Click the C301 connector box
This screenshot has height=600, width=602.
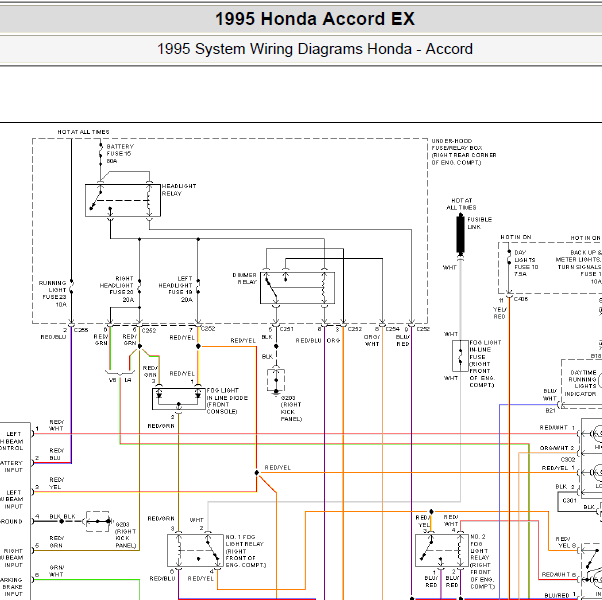click(570, 501)
